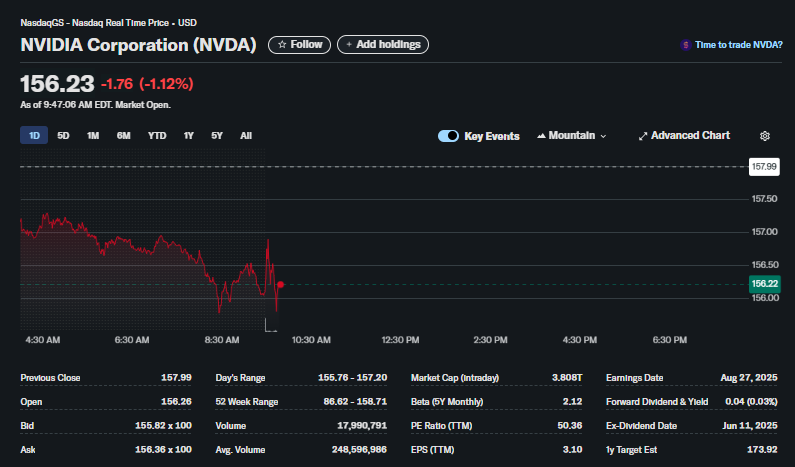The image size is (795, 467).
Task: Click the 'Market Cap (intraday)' label
Action: pyautogui.click(x=455, y=378)
